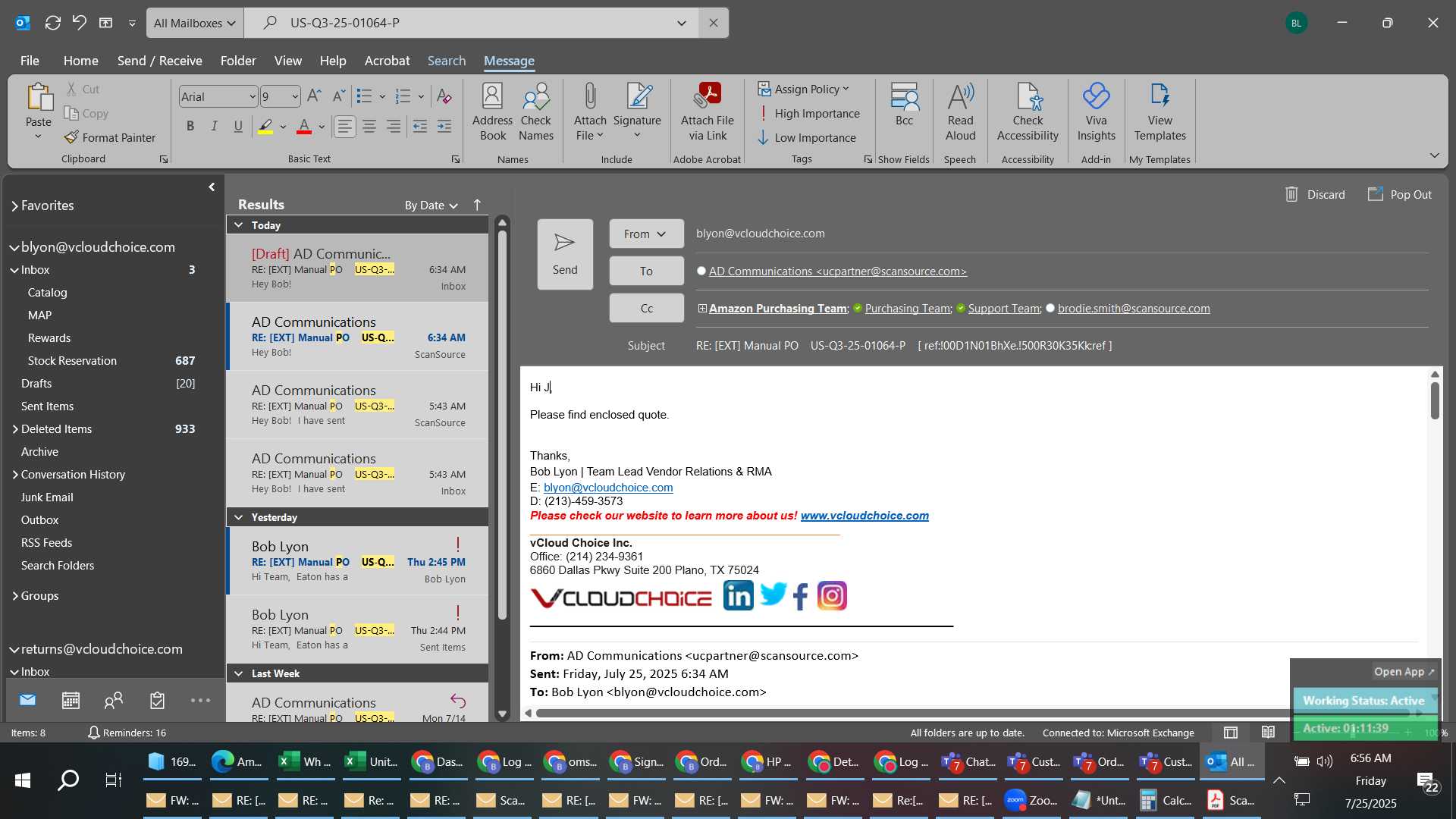Click View Templates
The height and width of the screenshot is (819, 1456).
1159,112
